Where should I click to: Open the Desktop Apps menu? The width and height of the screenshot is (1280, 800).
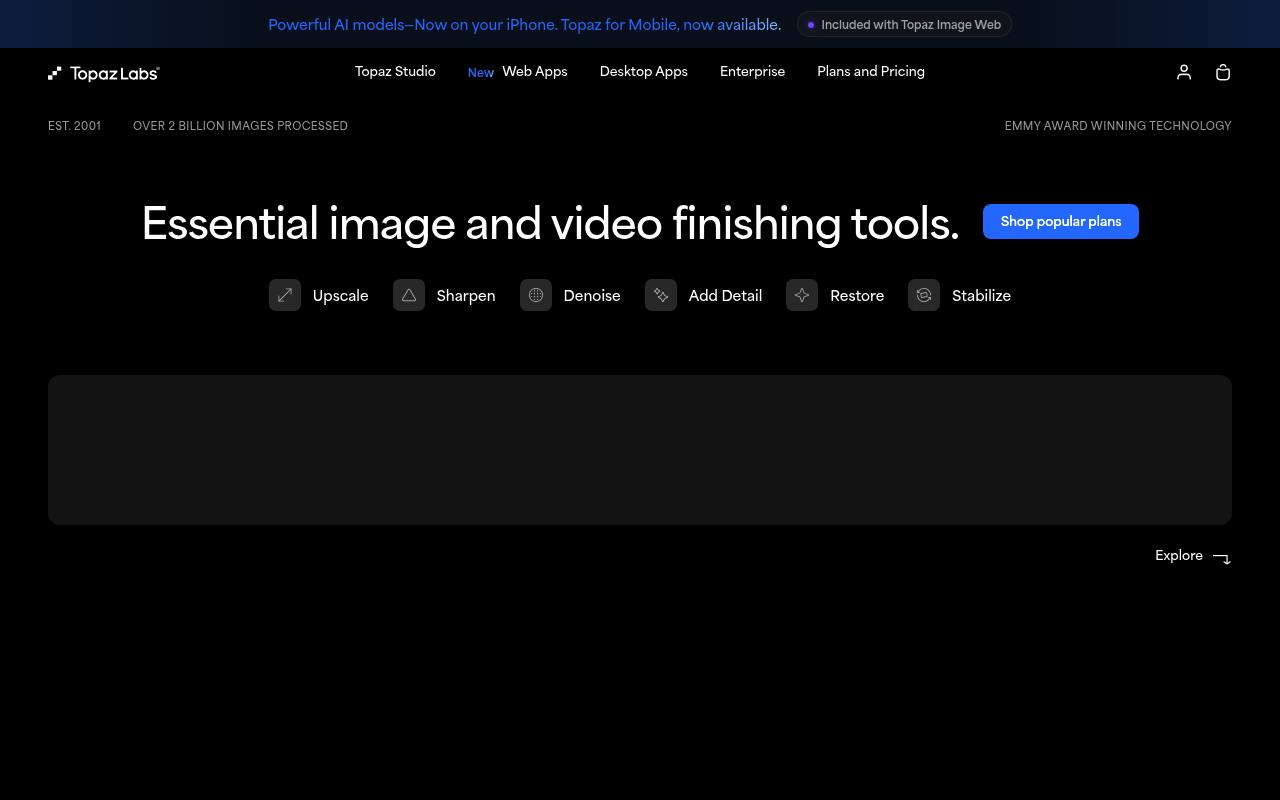(x=644, y=72)
